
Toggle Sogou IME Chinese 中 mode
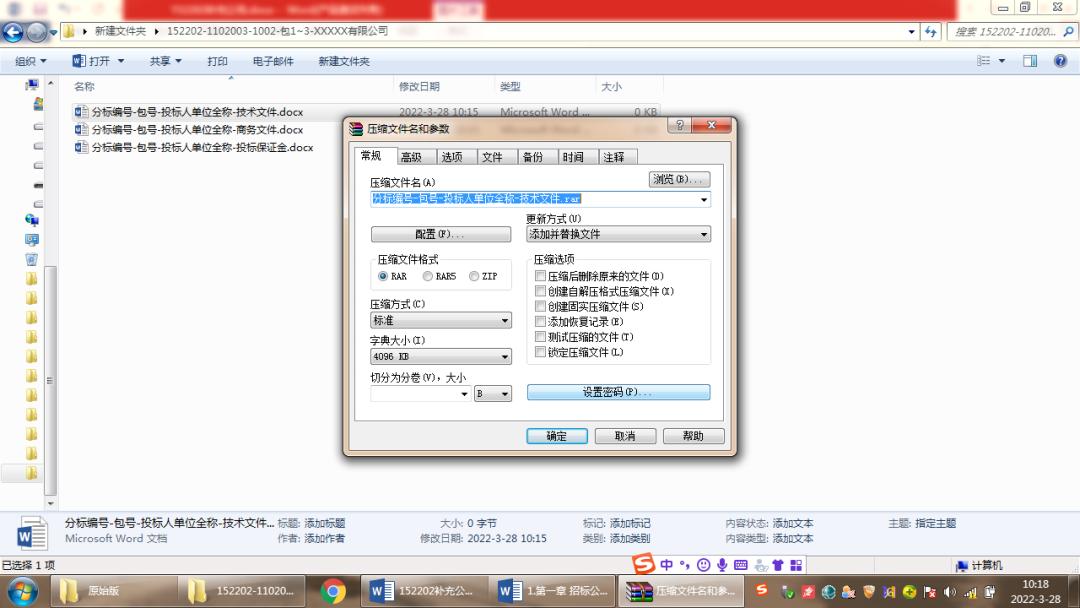click(666, 565)
